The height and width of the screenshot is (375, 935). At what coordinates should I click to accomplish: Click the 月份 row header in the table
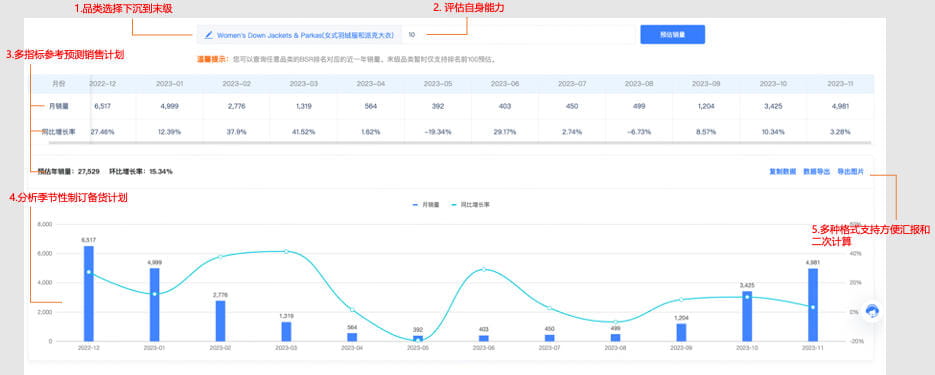pyautogui.click(x=58, y=84)
